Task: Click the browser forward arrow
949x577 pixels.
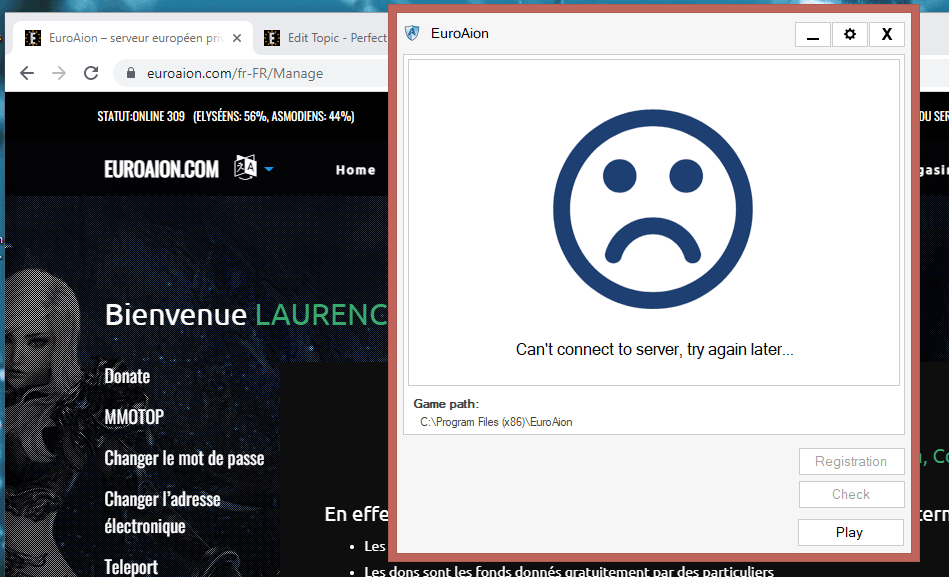Action: (59, 73)
